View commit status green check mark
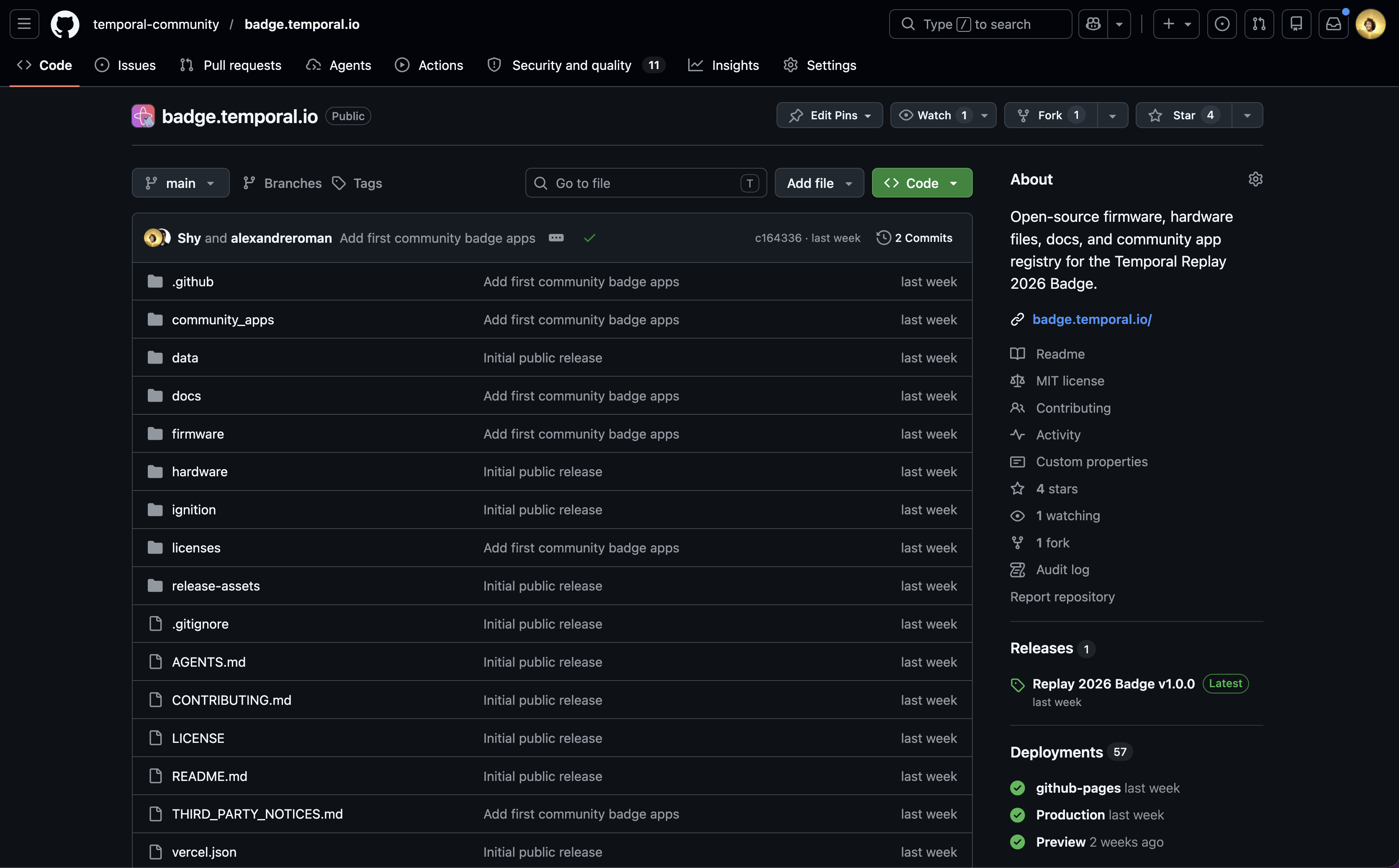 (x=589, y=238)
